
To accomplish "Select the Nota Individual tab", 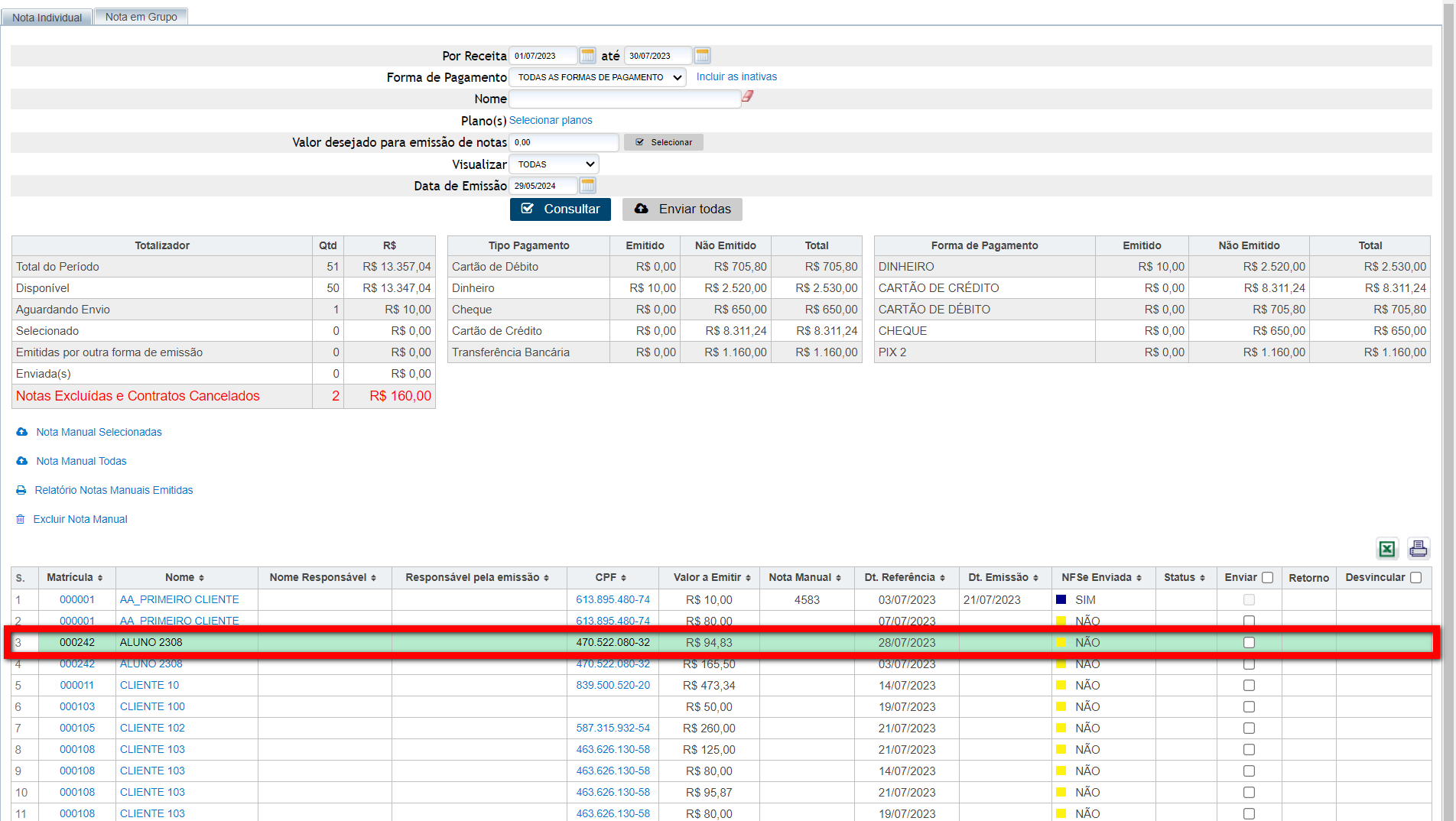I will tap(47, 17).
